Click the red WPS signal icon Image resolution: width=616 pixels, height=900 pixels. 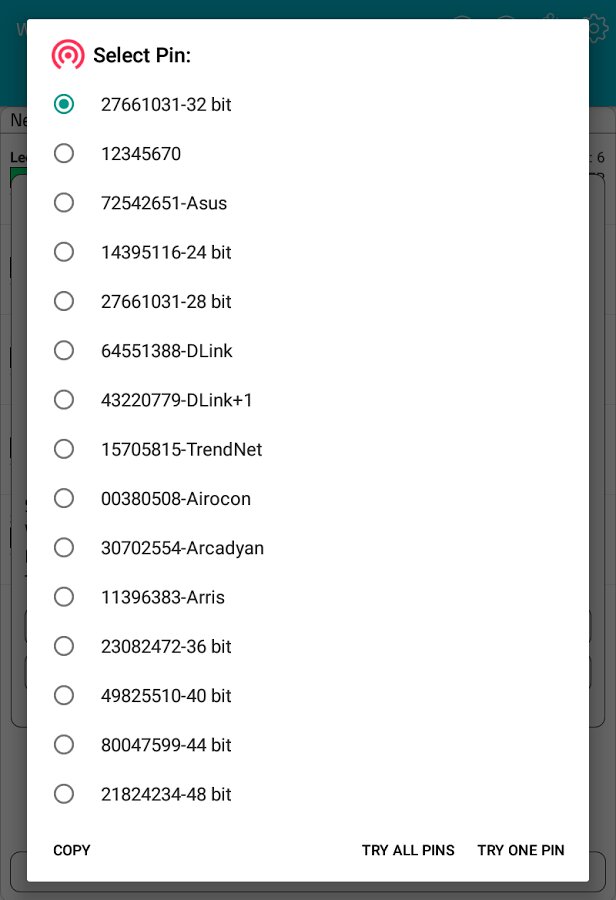point(68,55)
